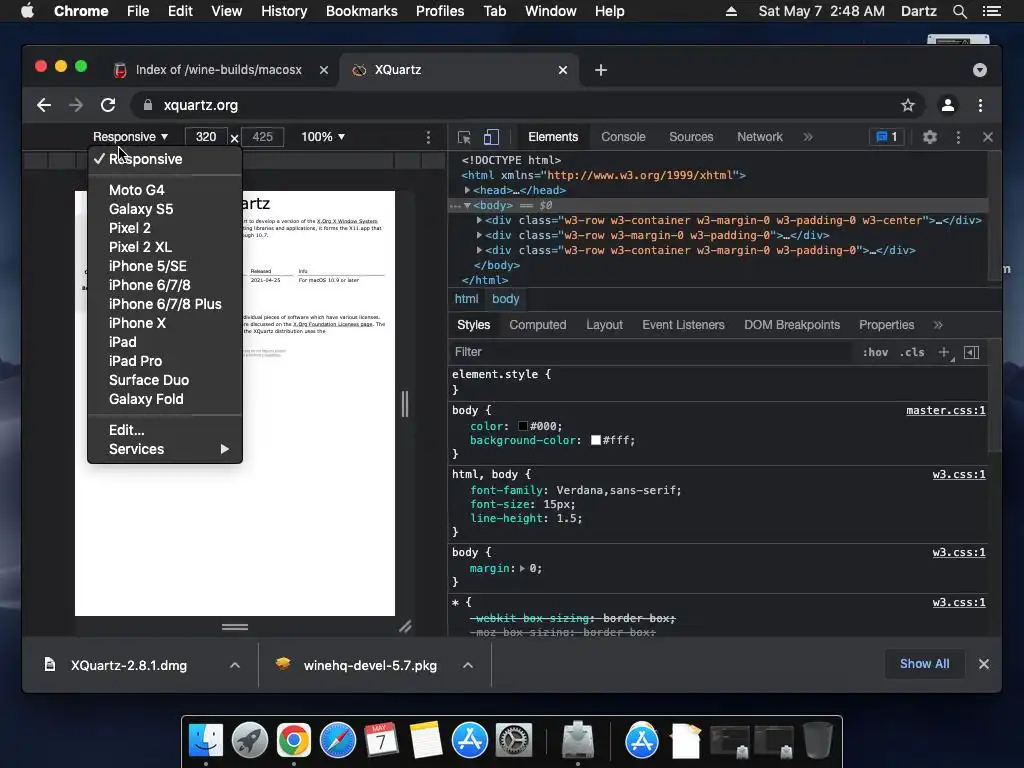This screenshot has height=768, width=1024.
Task: Open the 100% zoom dropdown
Action: point(323,136)
